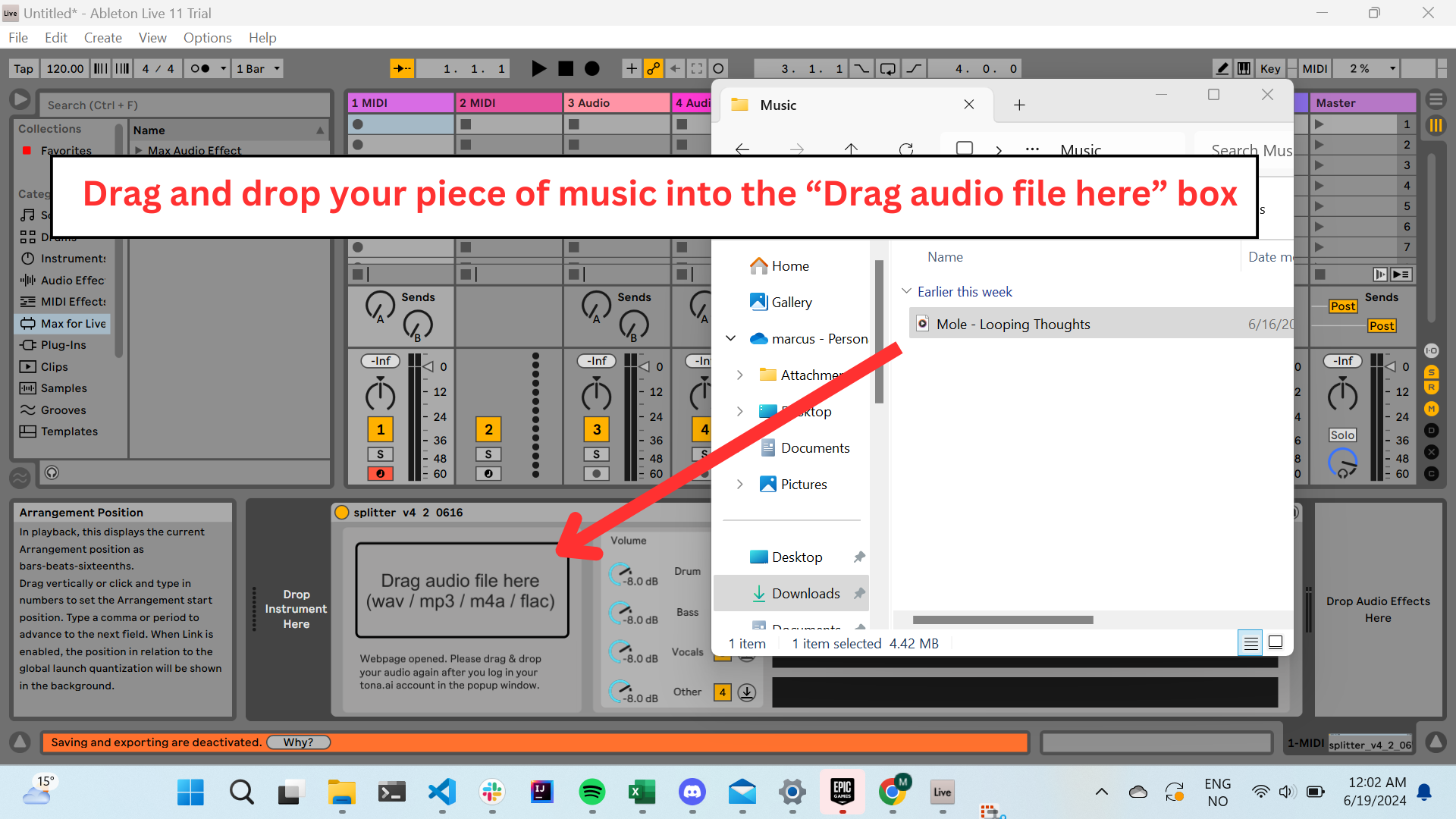Viewport: 1456px width, 819px height.
Task: Select Grooves category in browser
Action: point(64,410)
